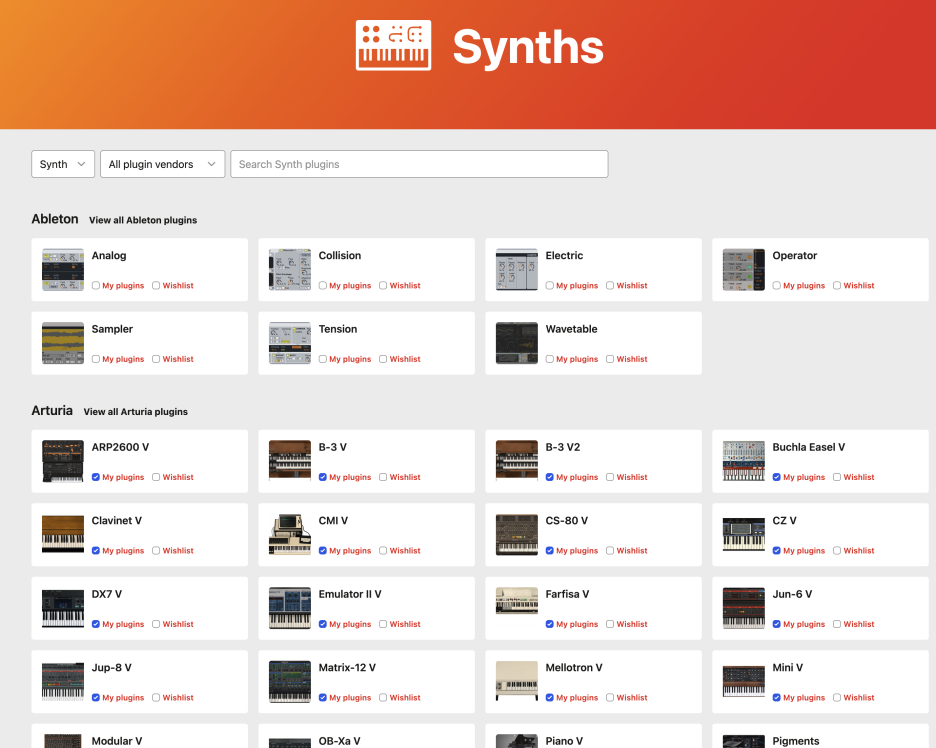Open the Farfisa V title link
This screenshot has height=748, width=936.
tap(567, 594)
